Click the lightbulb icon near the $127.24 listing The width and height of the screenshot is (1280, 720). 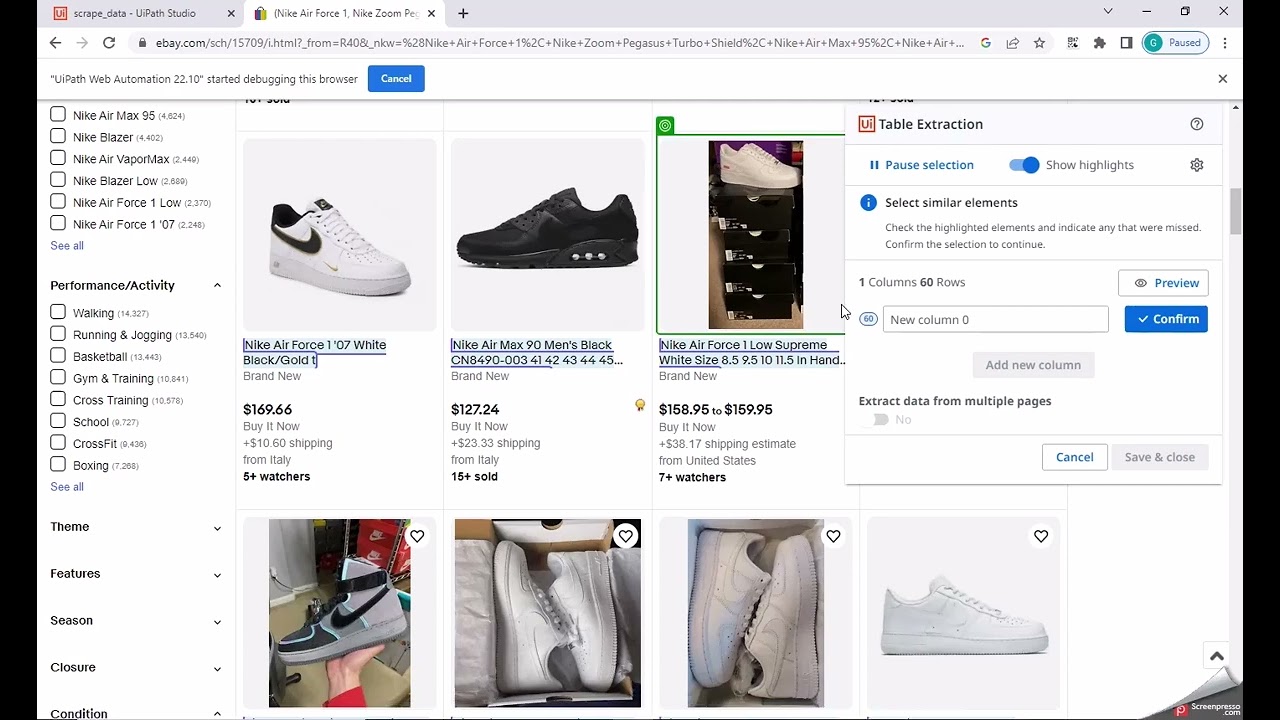(640, 405)
